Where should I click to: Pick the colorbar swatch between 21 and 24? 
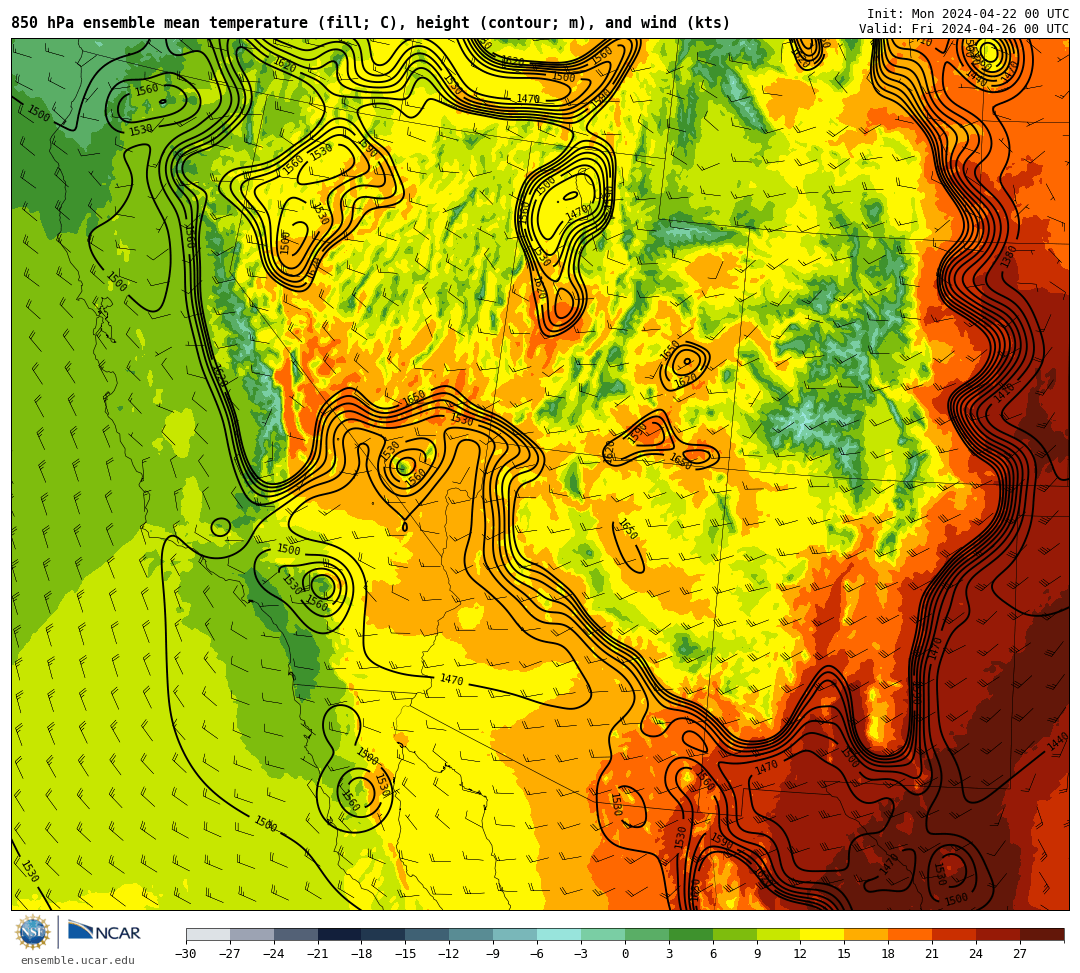point(955,934)
